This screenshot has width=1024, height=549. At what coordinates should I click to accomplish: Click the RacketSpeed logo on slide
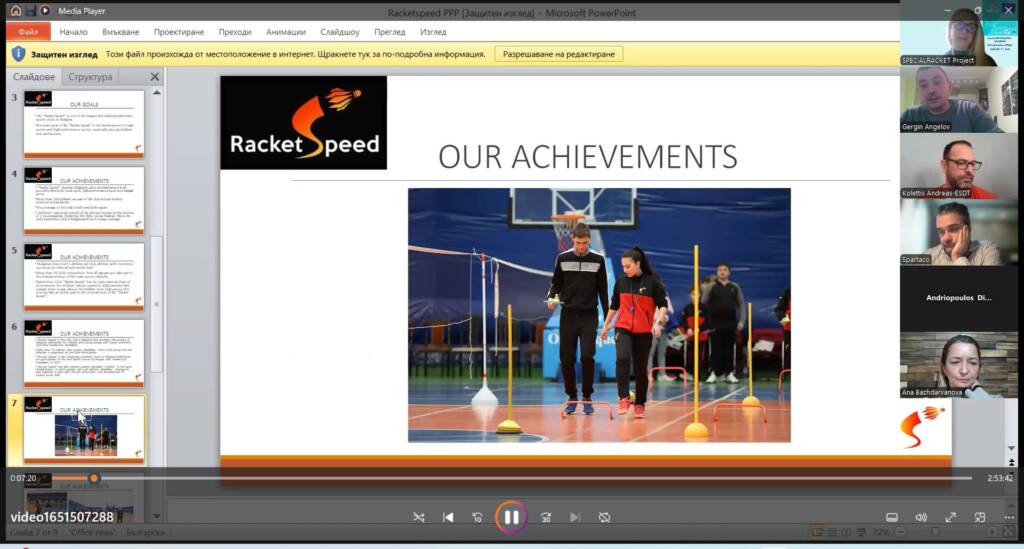pos(304,123)
